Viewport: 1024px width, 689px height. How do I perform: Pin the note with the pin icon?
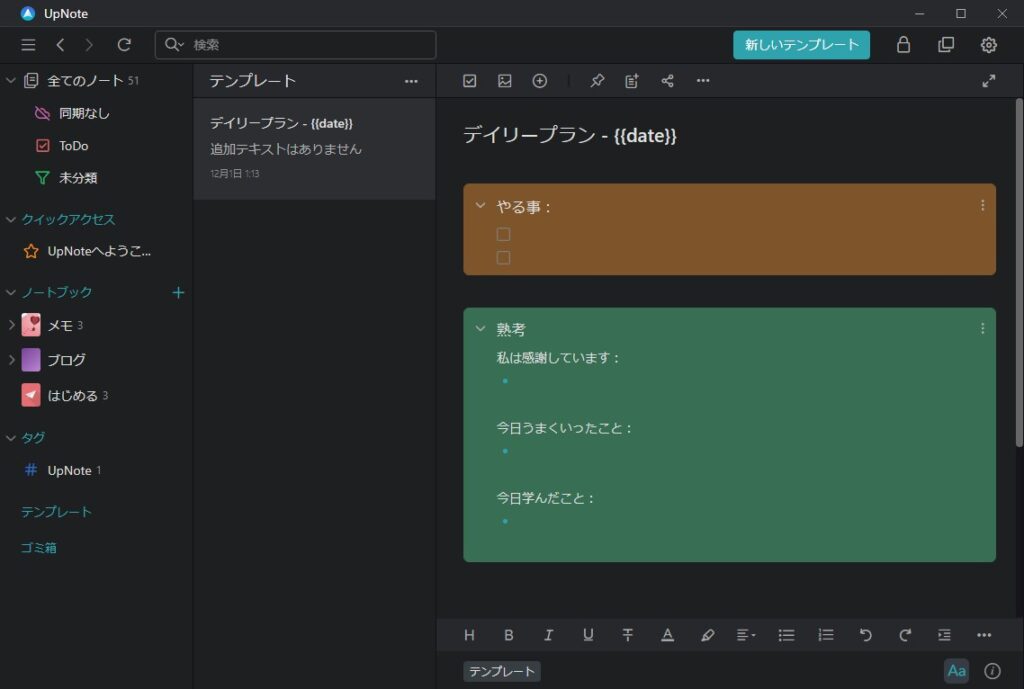[597, 80]
